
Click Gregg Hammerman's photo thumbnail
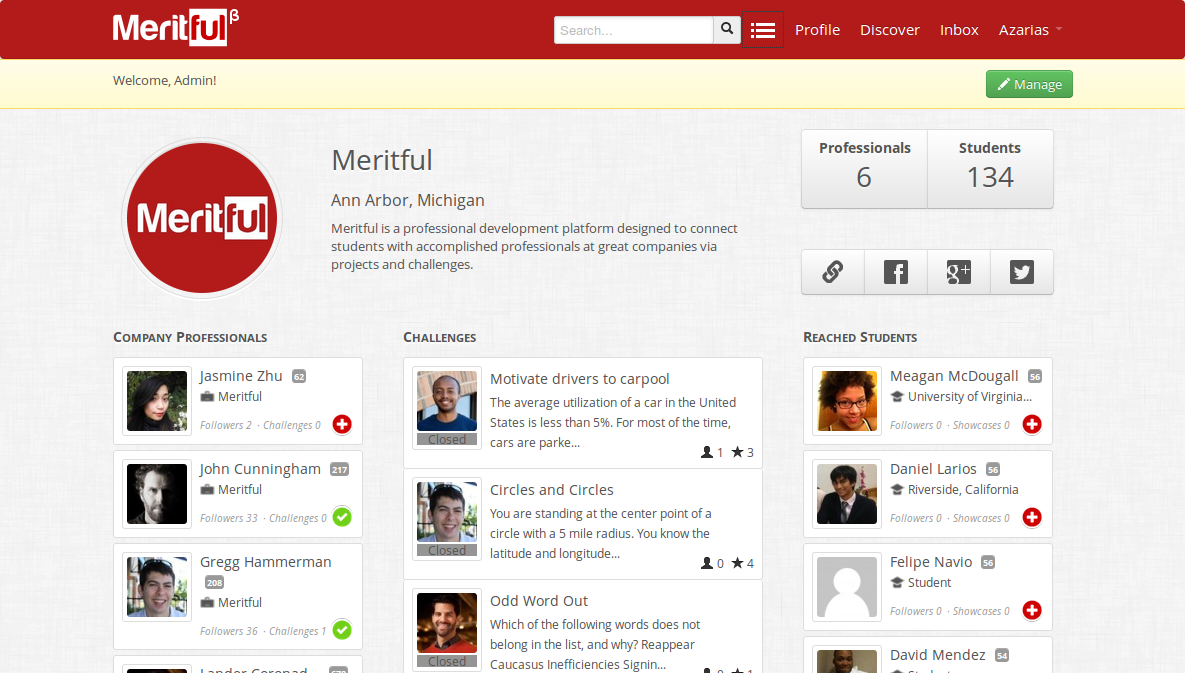click(x=157, y=587)
